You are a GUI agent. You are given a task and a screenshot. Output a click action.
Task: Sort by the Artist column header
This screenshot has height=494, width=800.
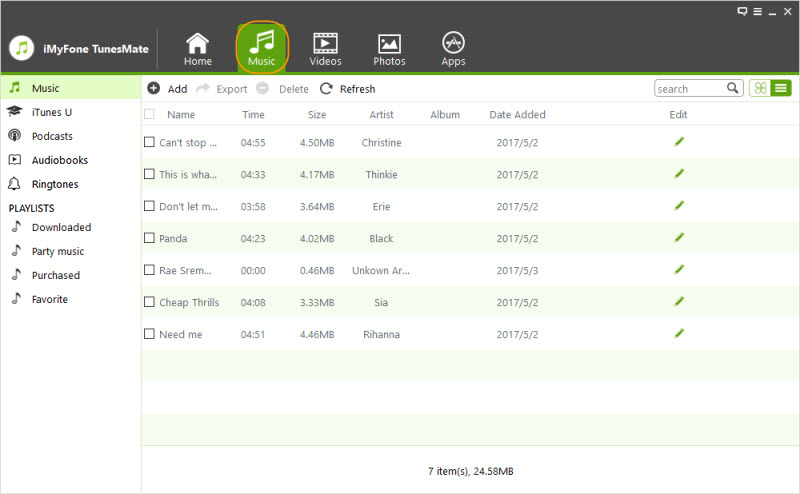[381, 114]
